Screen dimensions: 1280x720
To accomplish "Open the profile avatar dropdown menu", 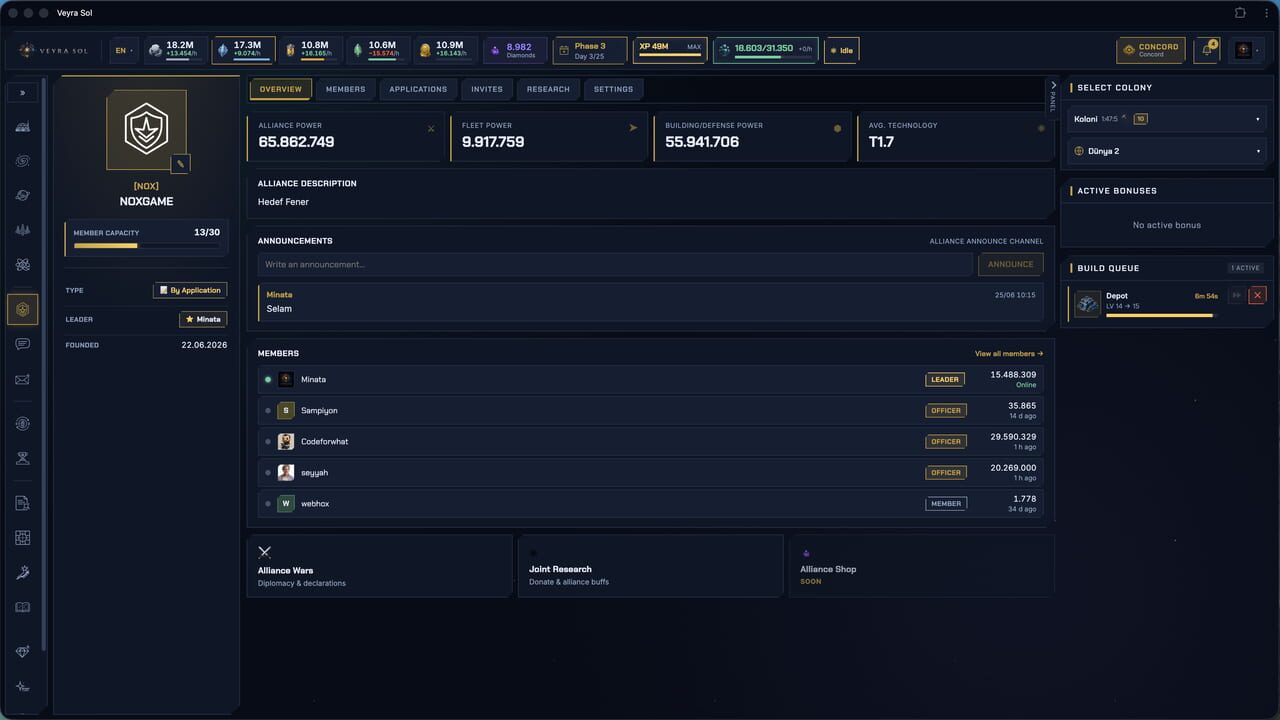I will tap(1248, 50).
